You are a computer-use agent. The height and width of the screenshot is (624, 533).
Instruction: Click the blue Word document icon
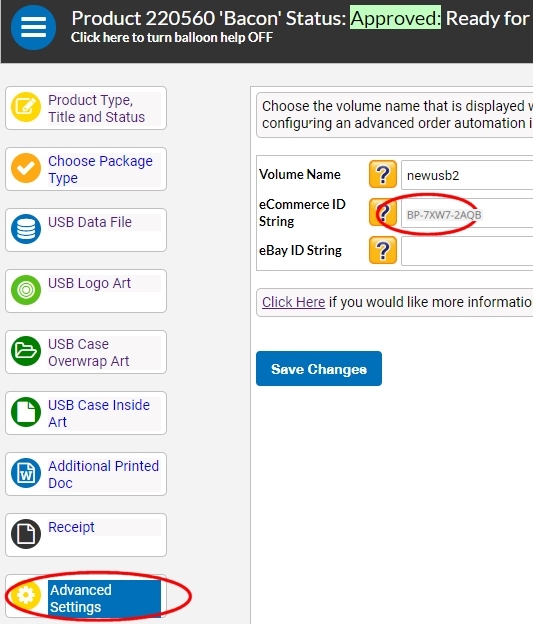tap(26, 473)
